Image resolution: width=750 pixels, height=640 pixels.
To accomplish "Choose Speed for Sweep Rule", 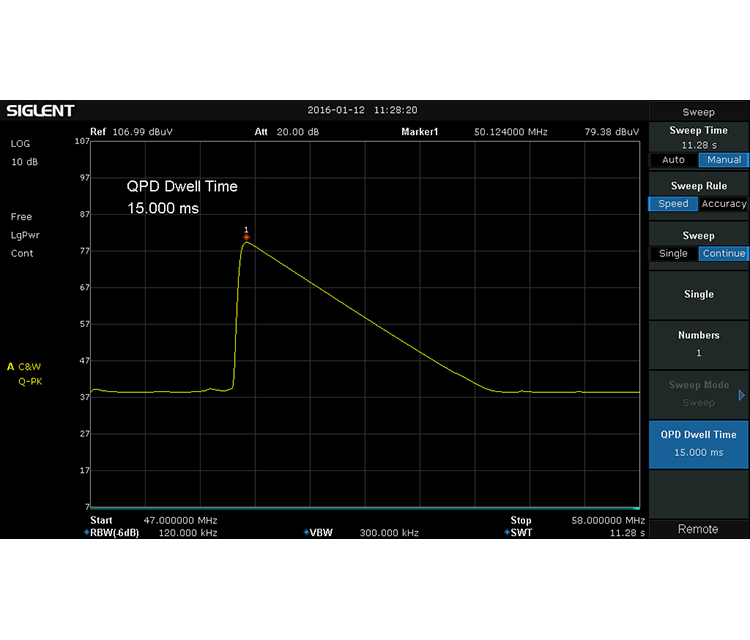I will tap(673, 204).
